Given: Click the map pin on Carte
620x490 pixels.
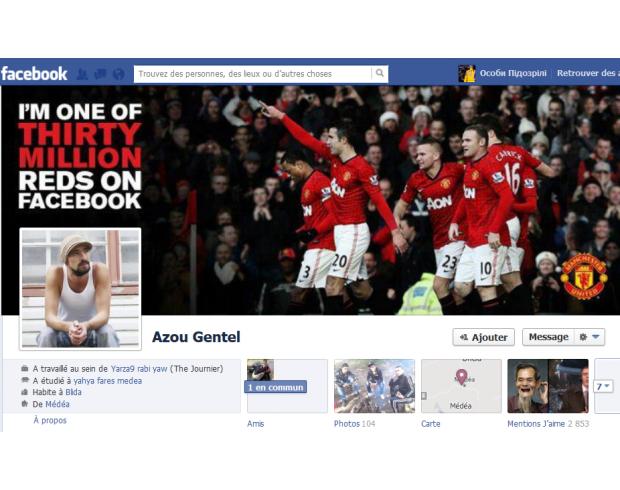Looking at the screenshot, I should click(x=461, y=376).
